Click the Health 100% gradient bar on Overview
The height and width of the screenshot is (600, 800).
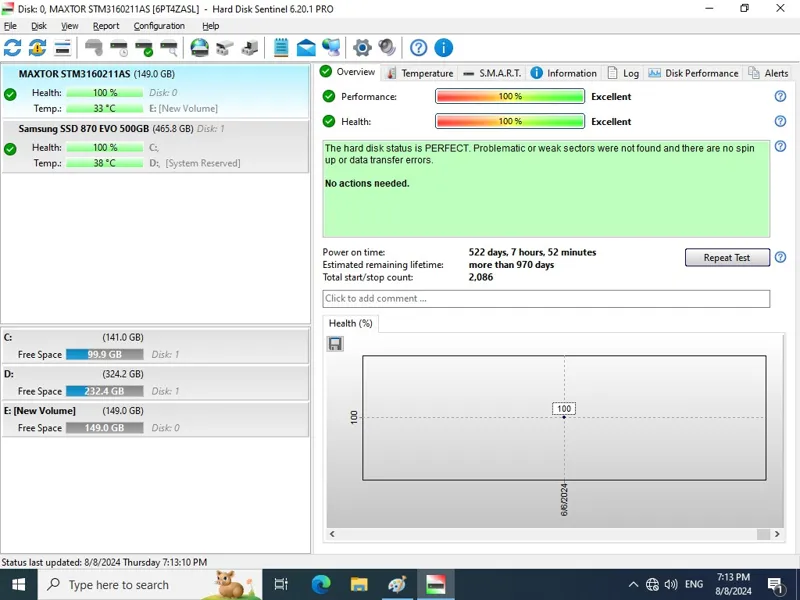(x=510, y=121)
